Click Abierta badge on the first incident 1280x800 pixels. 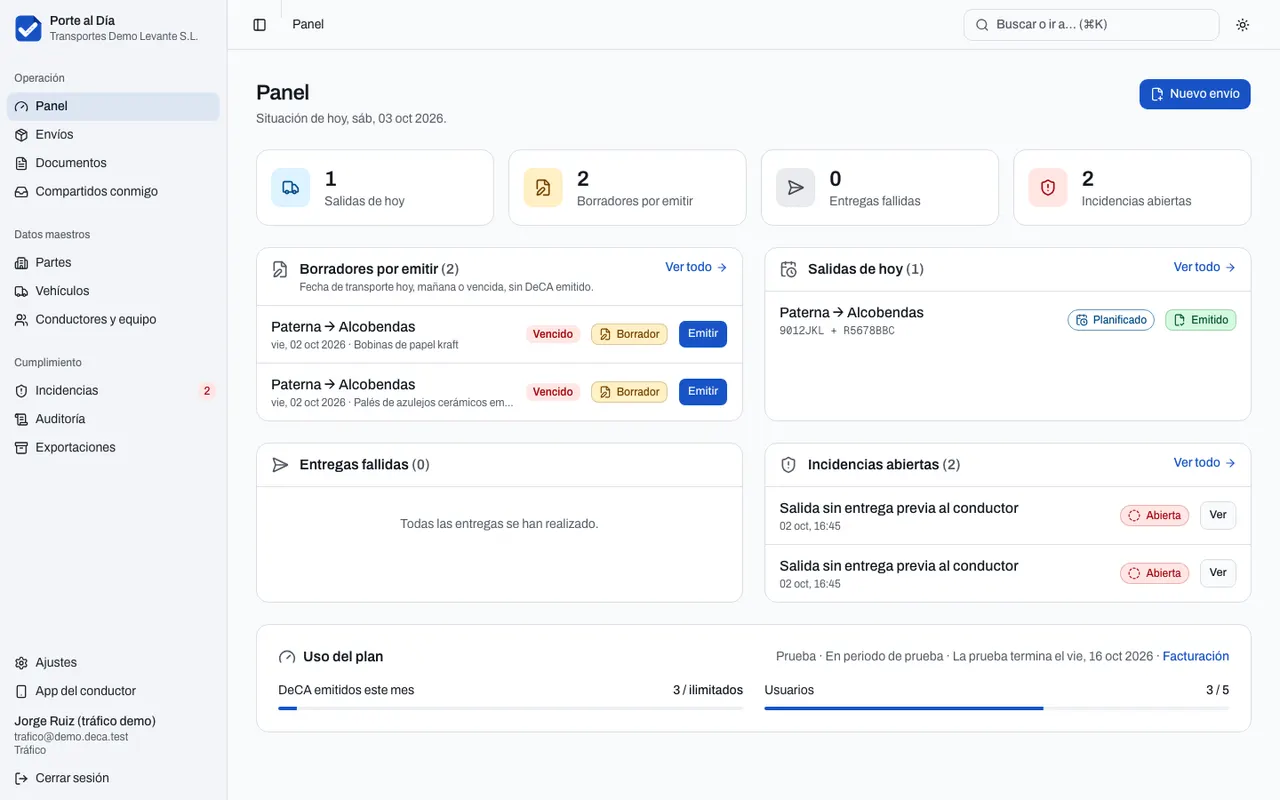(x=1155, y=516)
